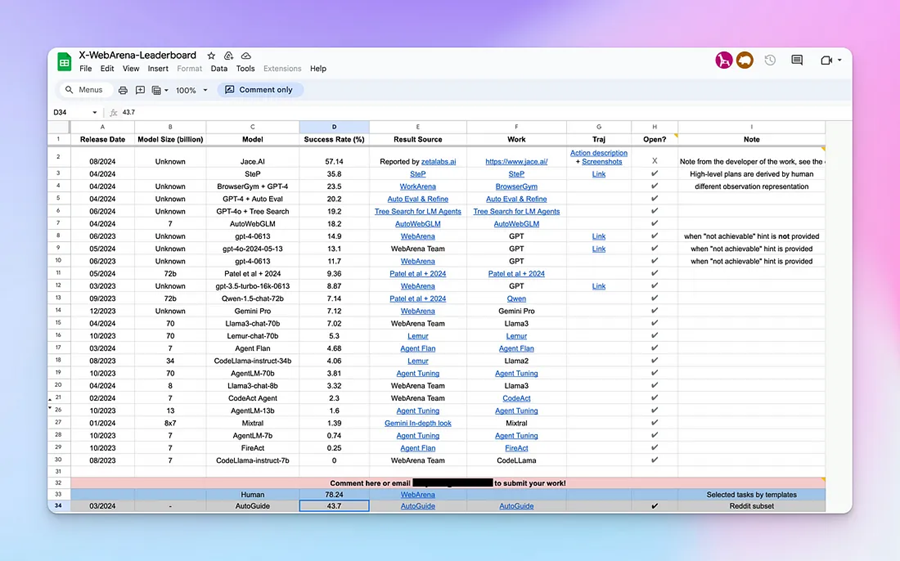Viewport: 900px width, 561px height.
Task: Click the Comment only button
Action: pos(259,90)
